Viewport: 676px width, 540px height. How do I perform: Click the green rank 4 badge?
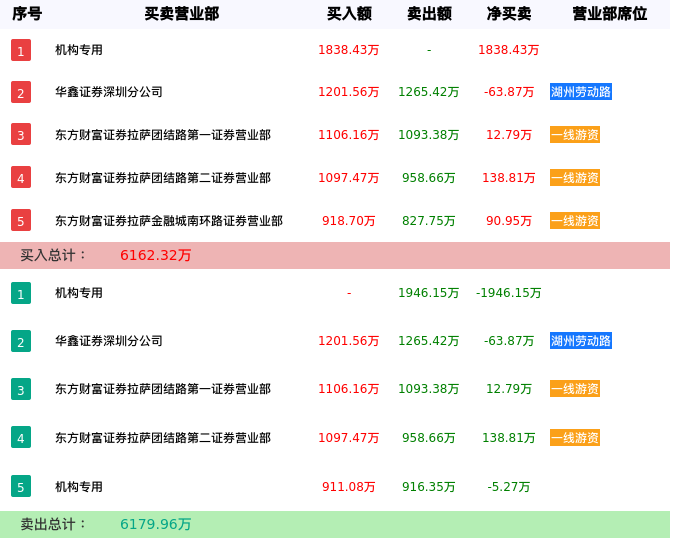[x=21, y=437]
